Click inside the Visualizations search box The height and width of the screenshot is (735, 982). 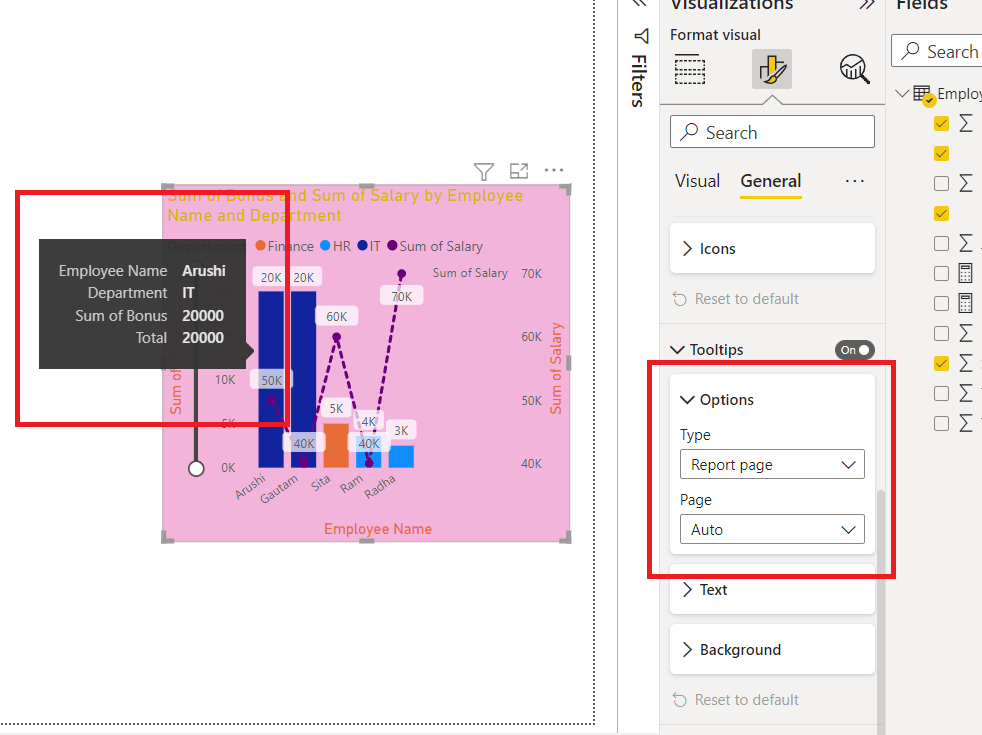771,131
